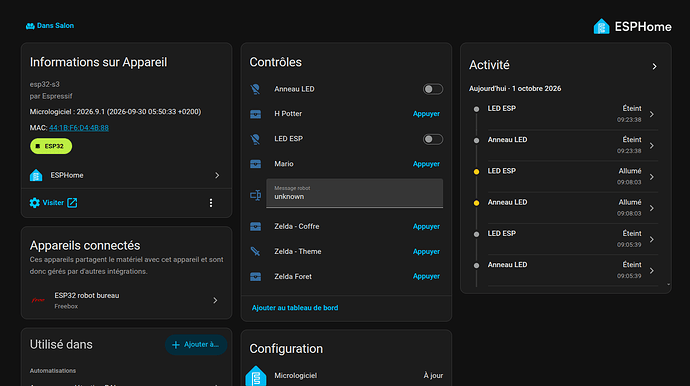Open the three-dot device menu
690x386 pixels.
[x=211, y=203]
